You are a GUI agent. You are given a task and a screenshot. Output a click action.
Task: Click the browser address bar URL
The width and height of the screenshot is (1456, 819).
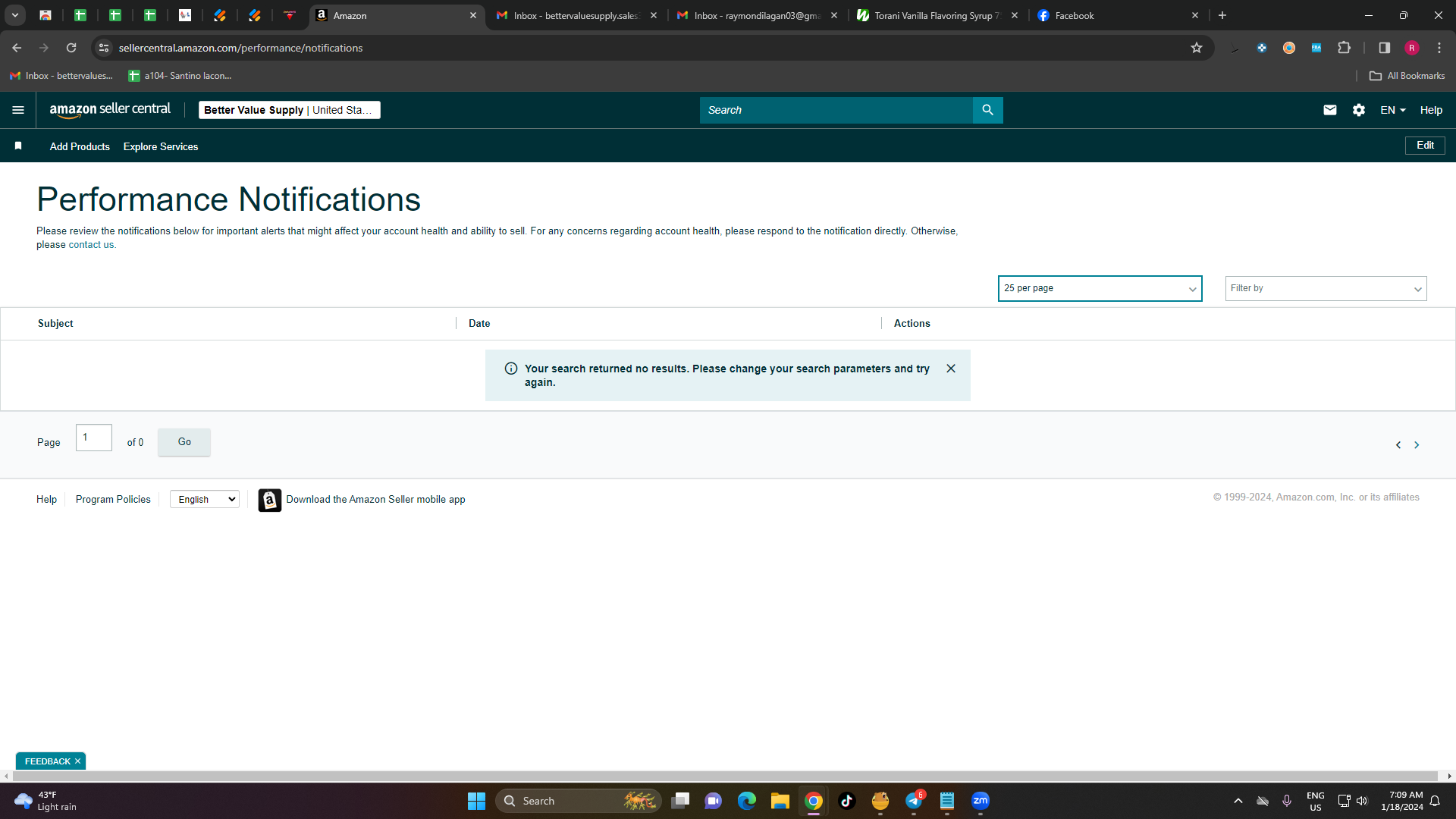coord(240,48)
